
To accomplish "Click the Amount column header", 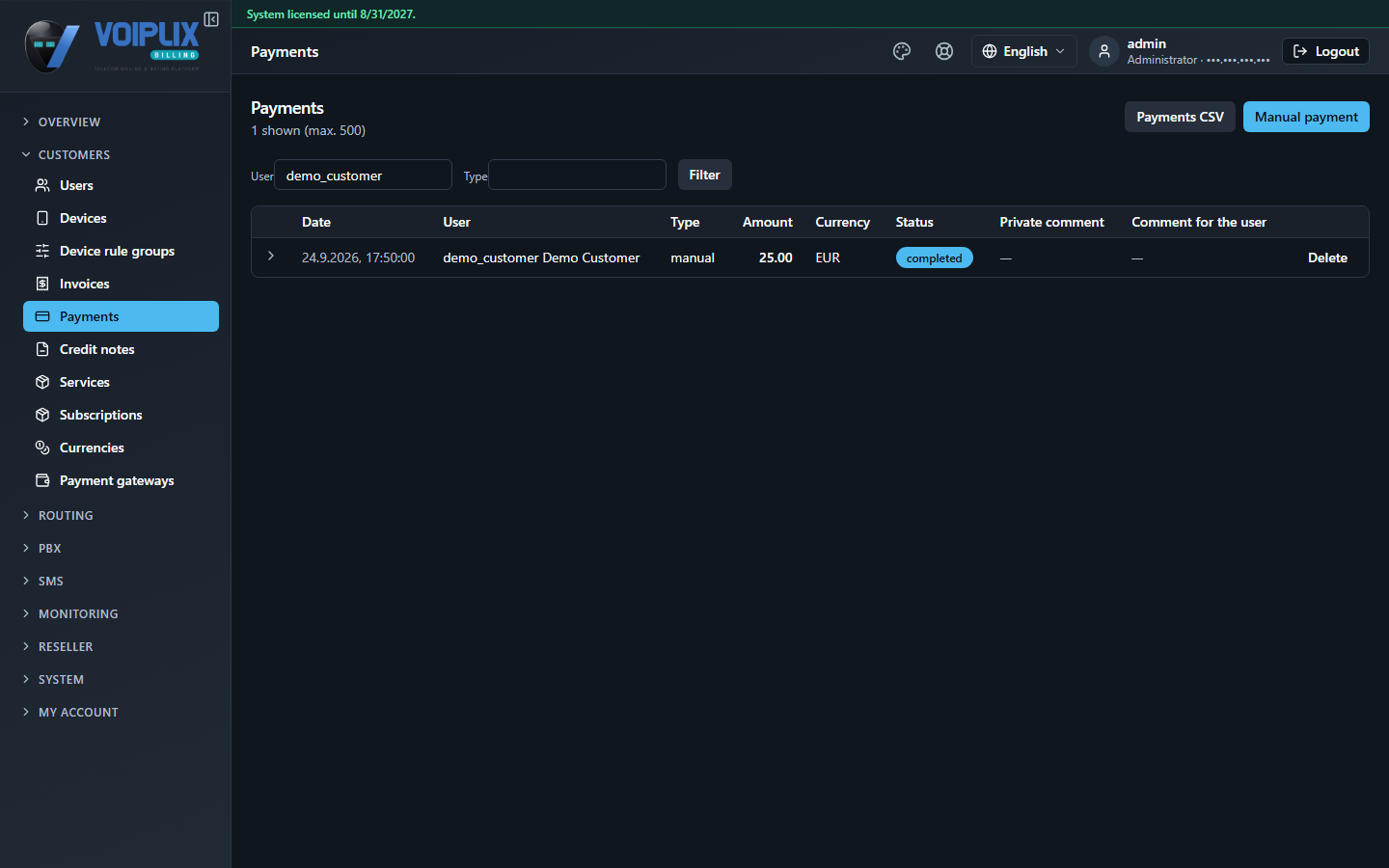I will [x=768, y=222].
